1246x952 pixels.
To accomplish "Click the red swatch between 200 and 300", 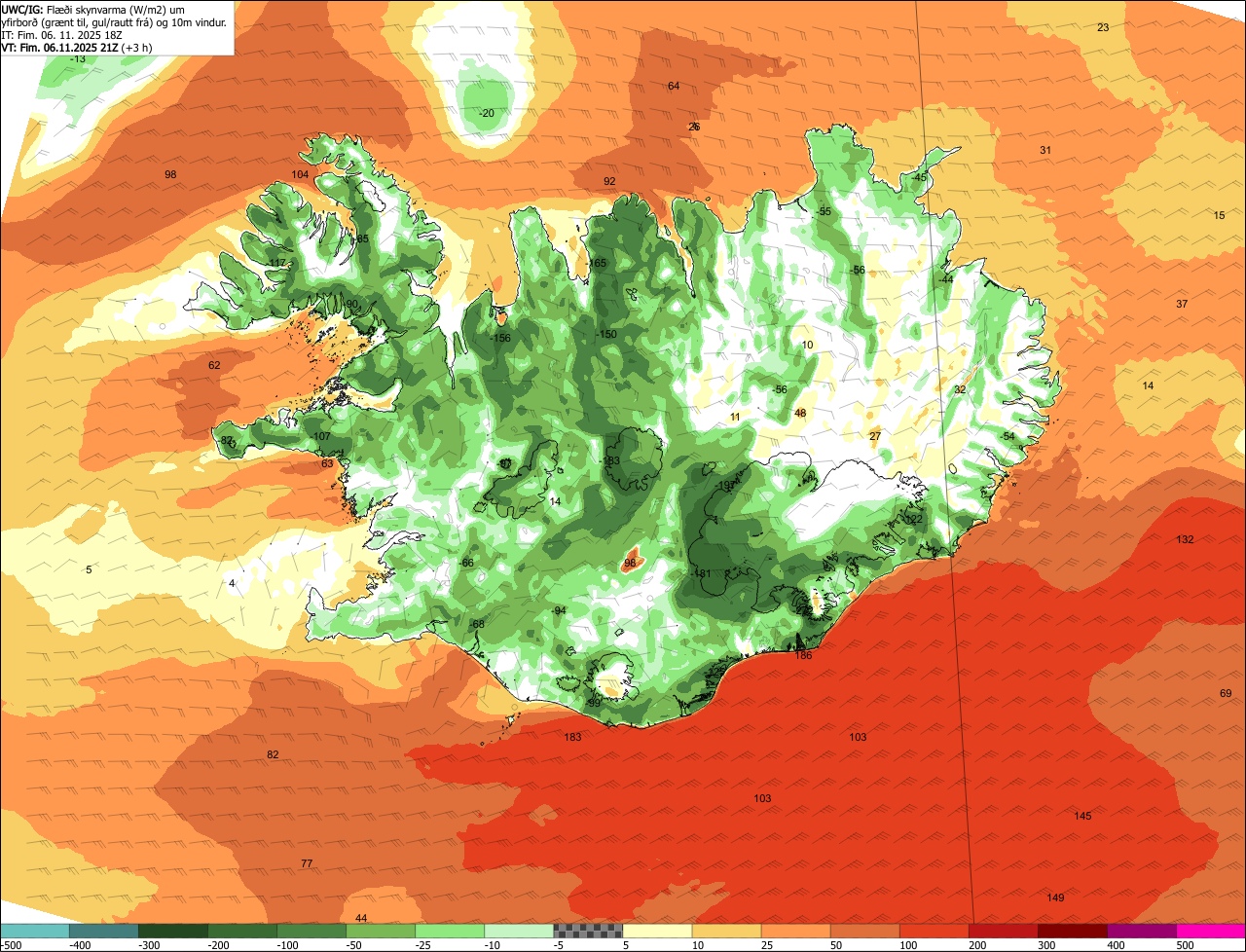I will pos(1002,931).
